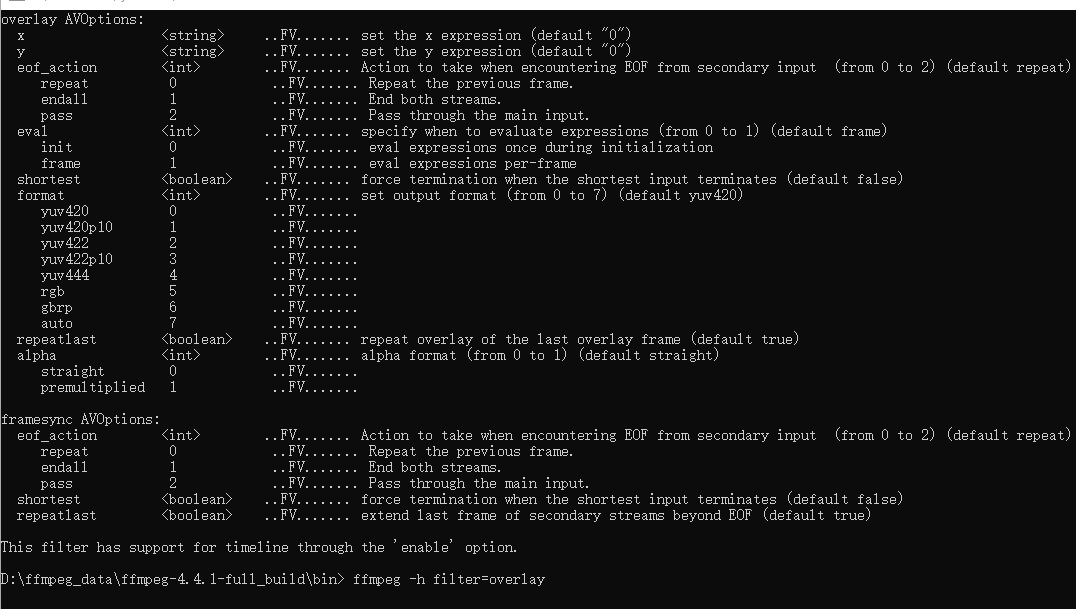Click the timeline support 'enable' option message
The height and width of the screenshot is (609, 1076).
coord(259,547)
